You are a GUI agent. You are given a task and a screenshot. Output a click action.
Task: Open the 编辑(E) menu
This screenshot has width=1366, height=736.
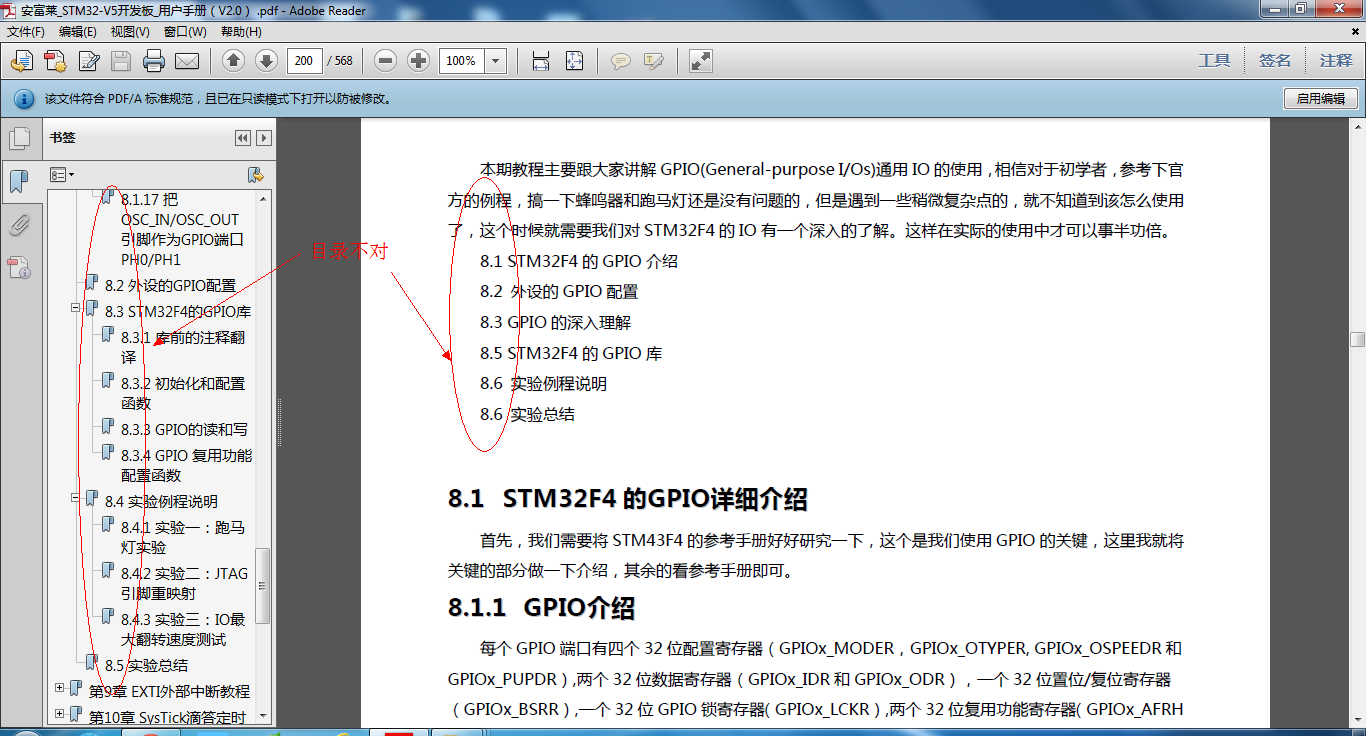click(x=78, y=32)
